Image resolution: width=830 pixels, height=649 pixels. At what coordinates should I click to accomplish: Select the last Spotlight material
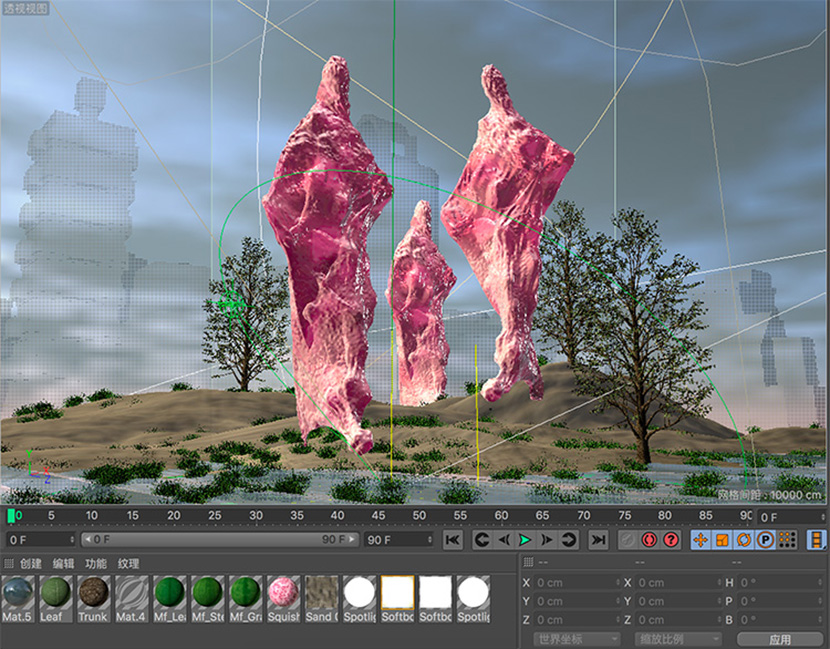coord(474,599)
